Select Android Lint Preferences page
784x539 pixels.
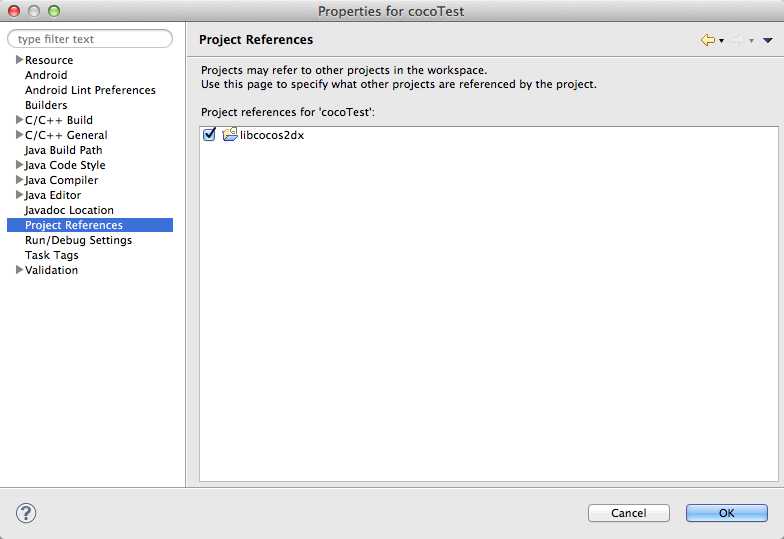coord(90,90)
